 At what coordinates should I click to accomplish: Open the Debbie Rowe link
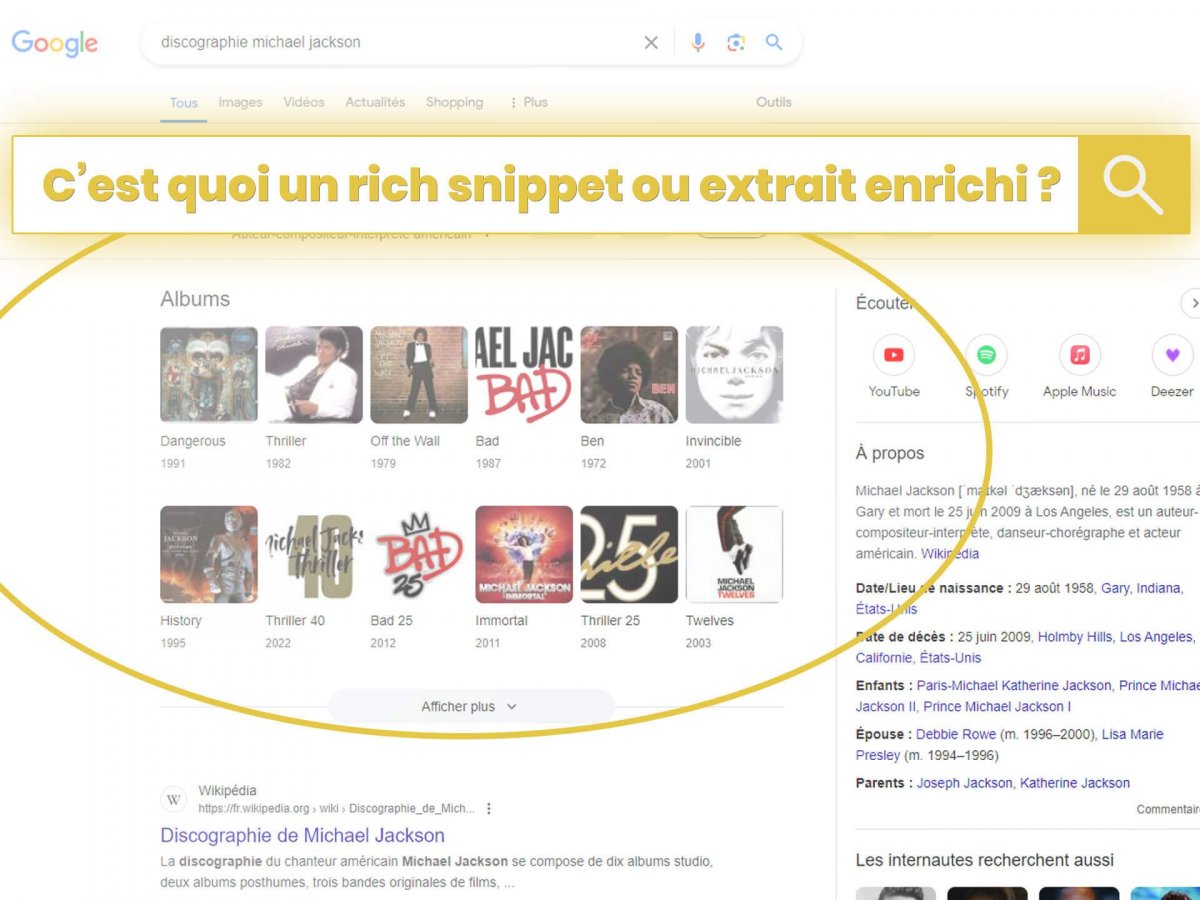pos(956,734)
